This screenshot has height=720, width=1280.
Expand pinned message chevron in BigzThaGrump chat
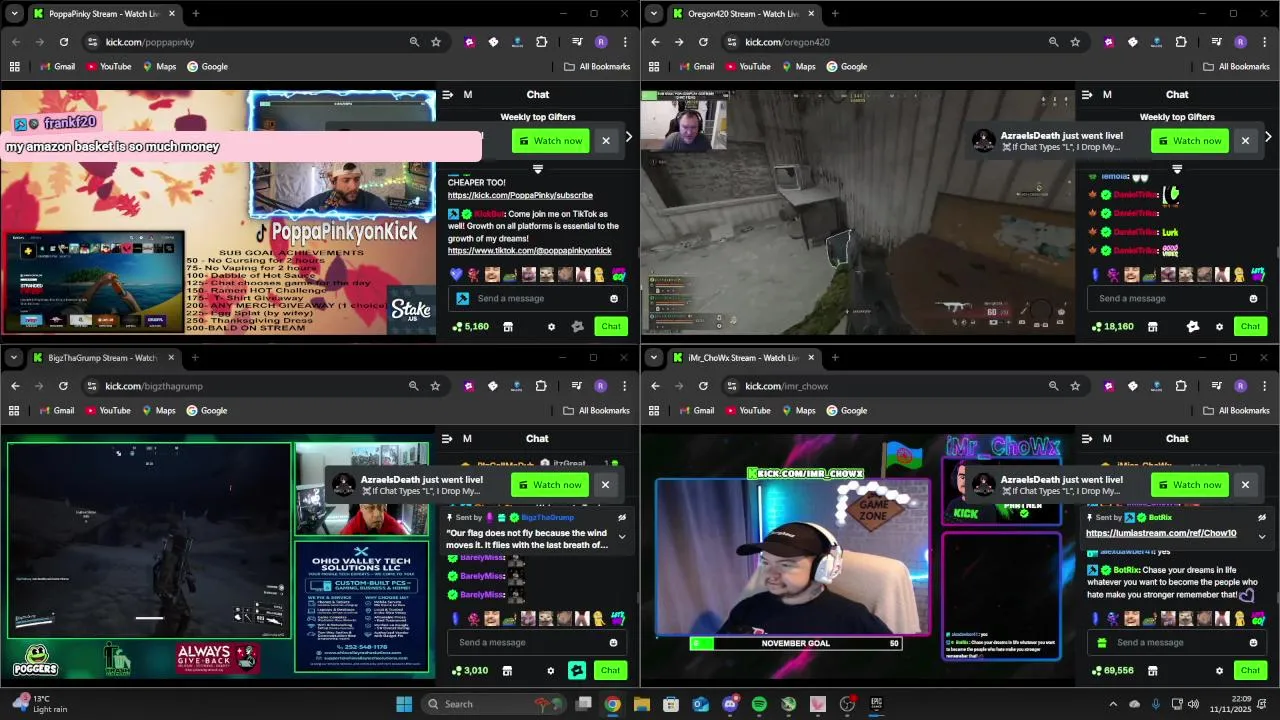621,537
